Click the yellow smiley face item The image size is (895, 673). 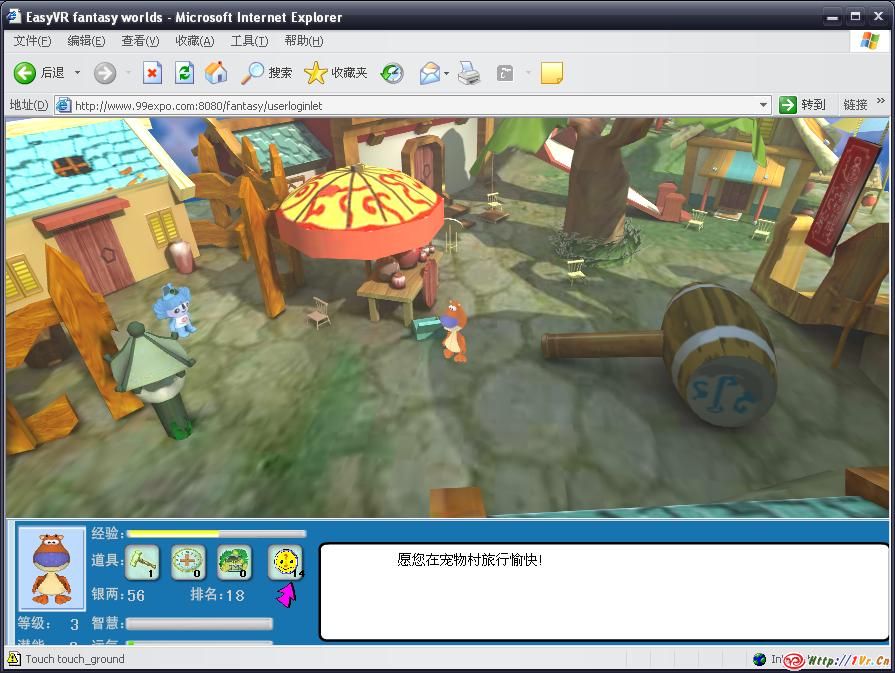(x=284, y=562)
